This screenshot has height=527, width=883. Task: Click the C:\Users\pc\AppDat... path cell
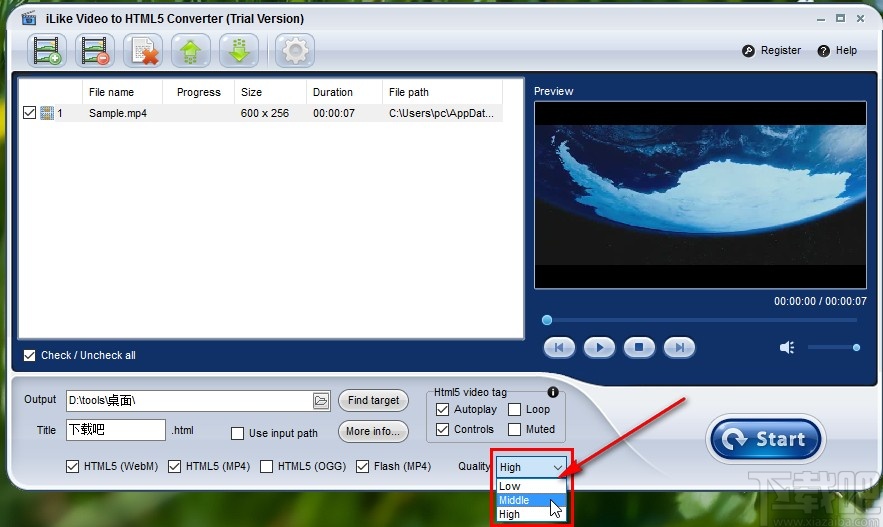(x=441, y=113)
